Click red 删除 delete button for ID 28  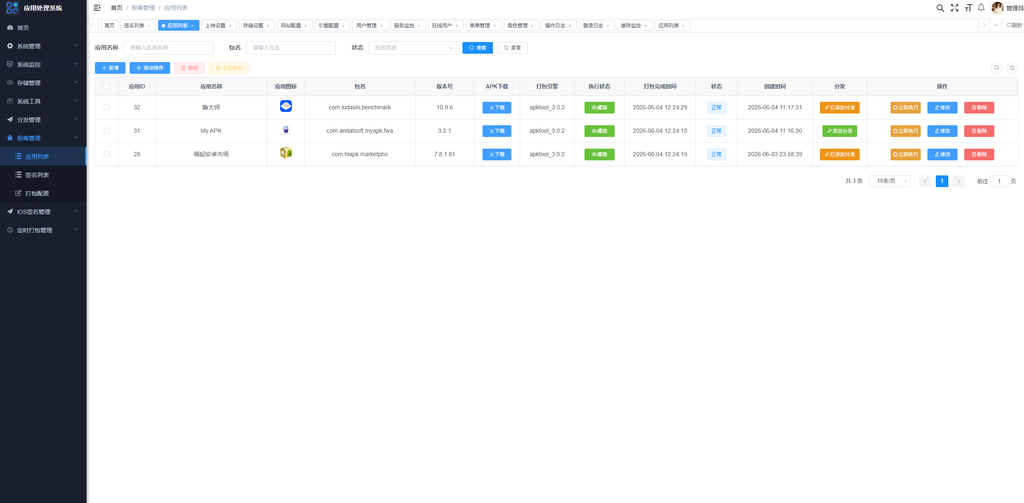pyautogui.click(x=979, y=154)
